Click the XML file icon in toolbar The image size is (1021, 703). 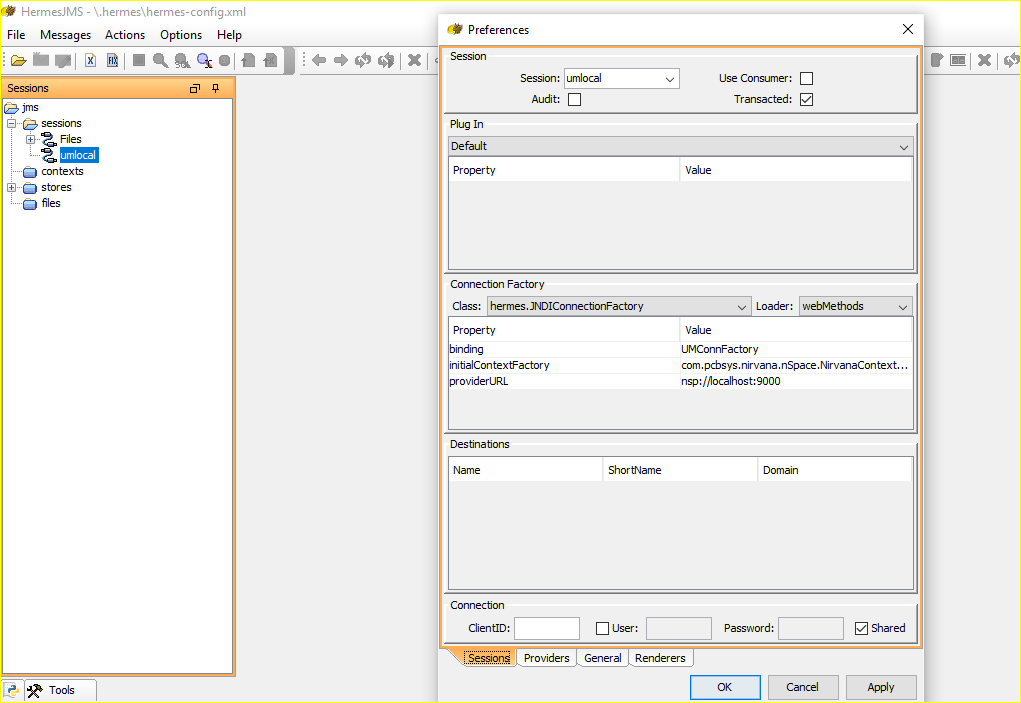[x=91, y=61]
